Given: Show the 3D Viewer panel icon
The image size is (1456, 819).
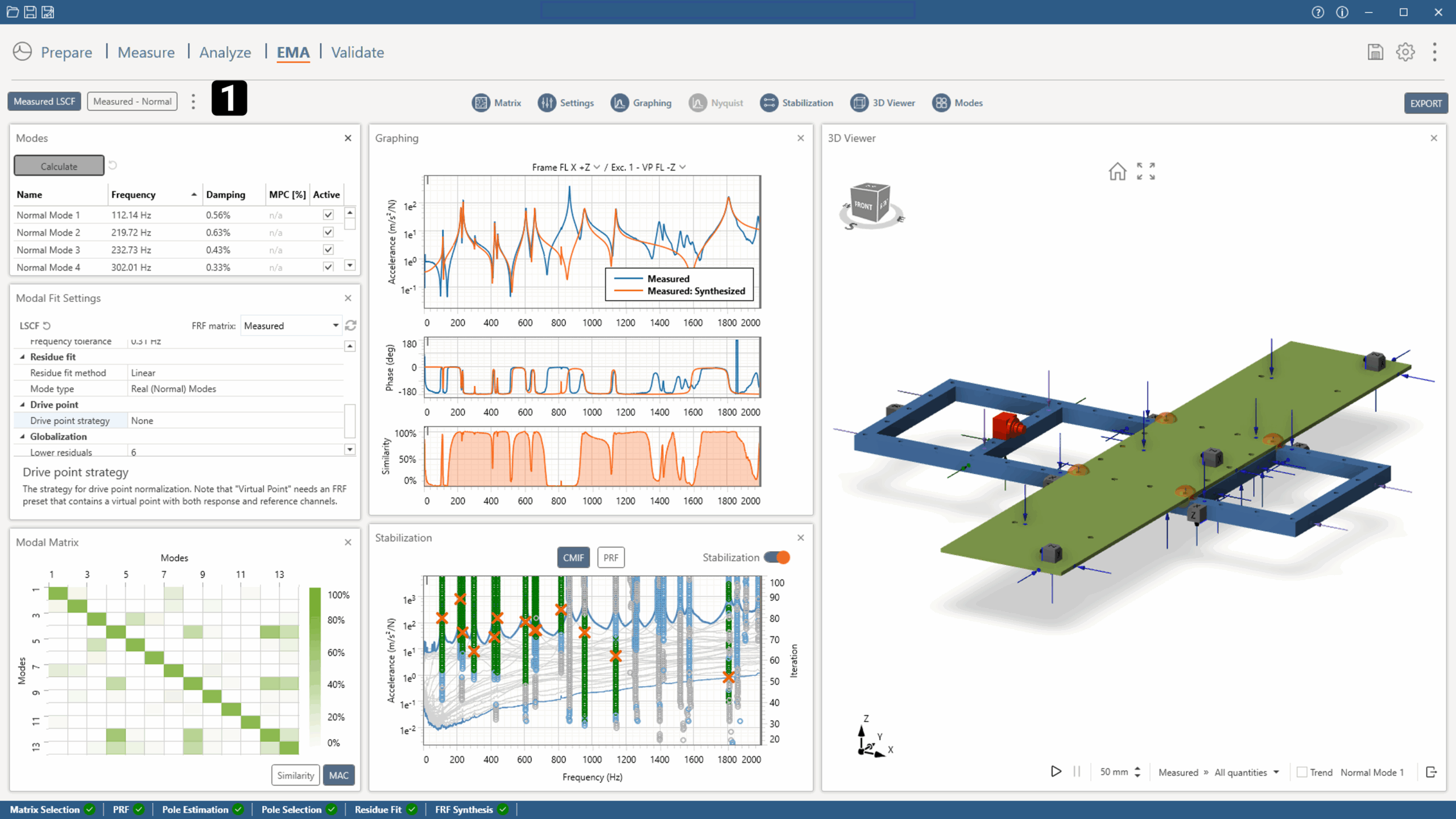Looking at the screenshot, I should (x=859, y=103).
